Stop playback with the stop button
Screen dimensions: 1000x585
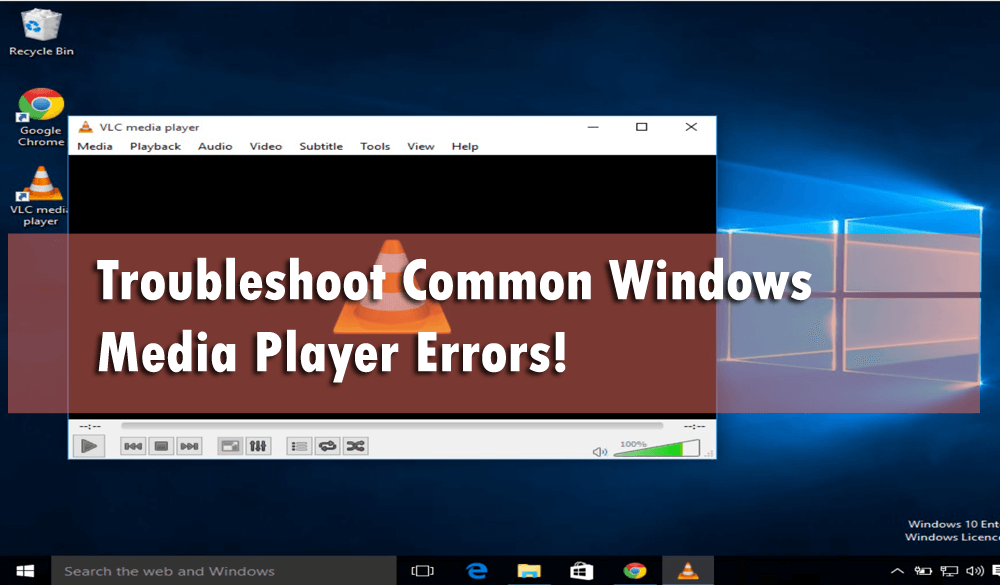coord(161,446)
